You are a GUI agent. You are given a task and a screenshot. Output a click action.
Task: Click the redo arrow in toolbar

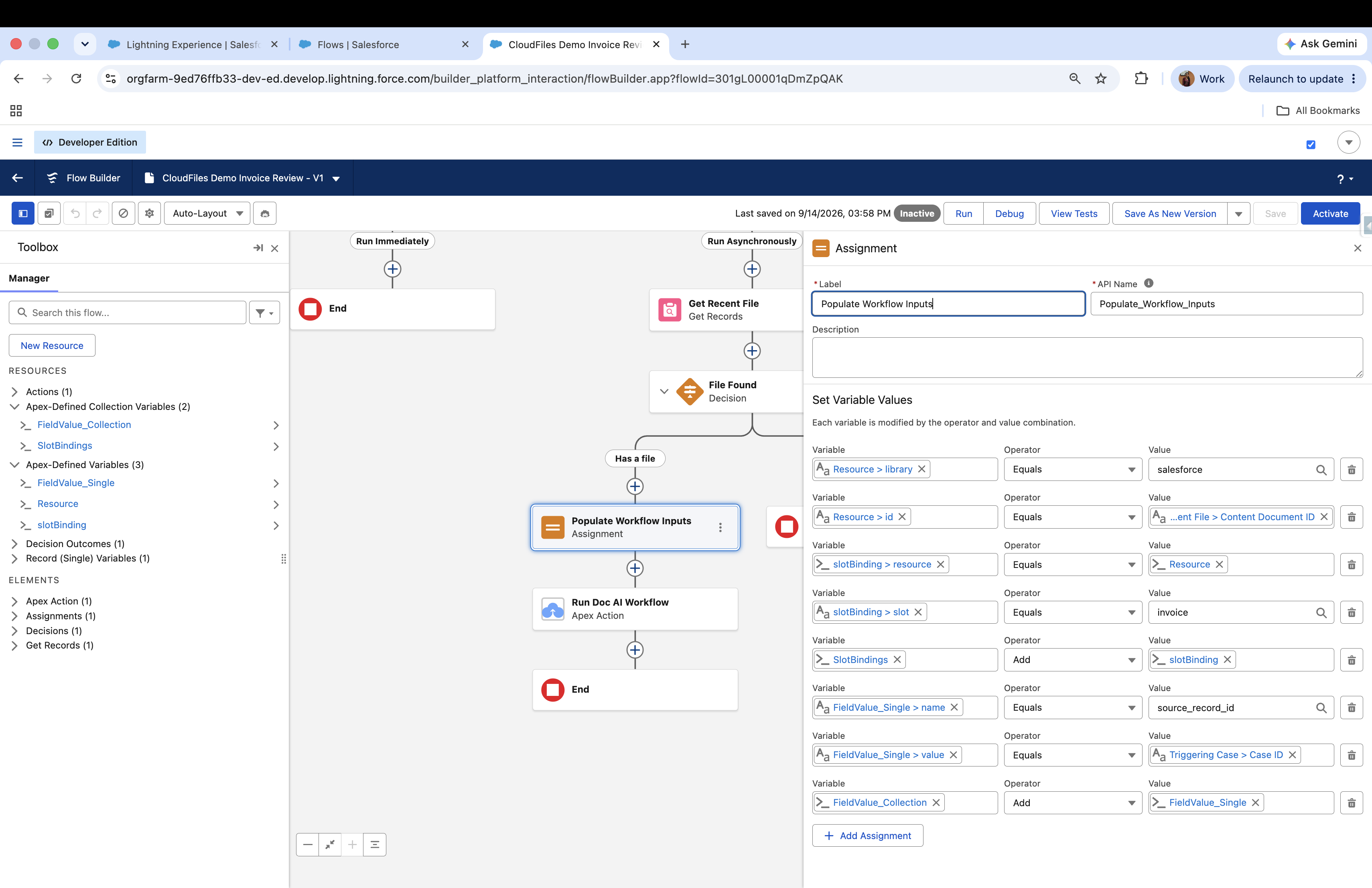click(x=97, y=213)
